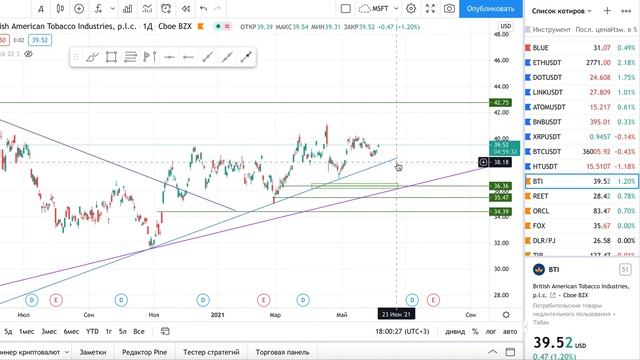Open the financials bar chart icon
This screenshot has width=640, height=360.
click(x=128, y=9)
